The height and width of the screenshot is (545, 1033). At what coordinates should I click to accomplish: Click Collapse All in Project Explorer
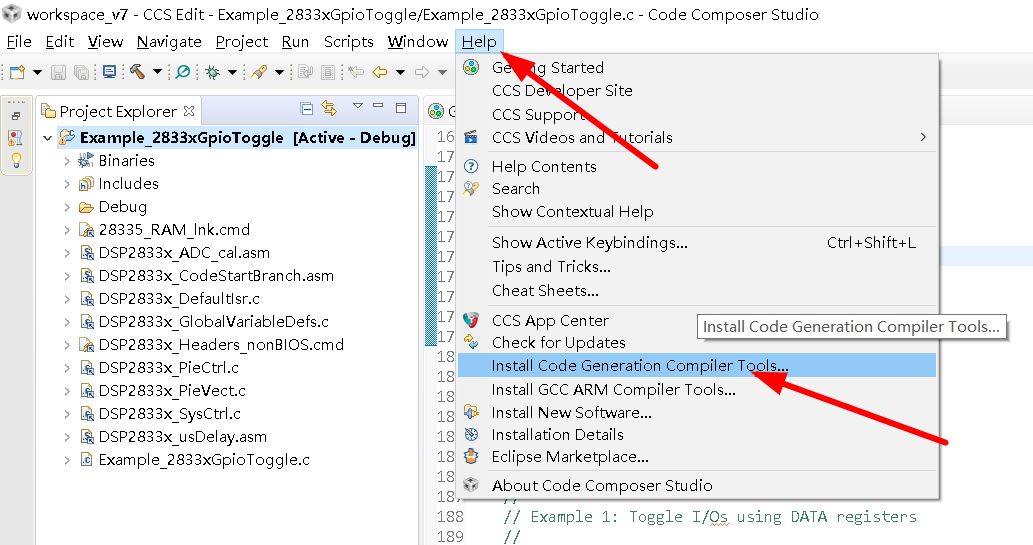[x=306, y=107]
